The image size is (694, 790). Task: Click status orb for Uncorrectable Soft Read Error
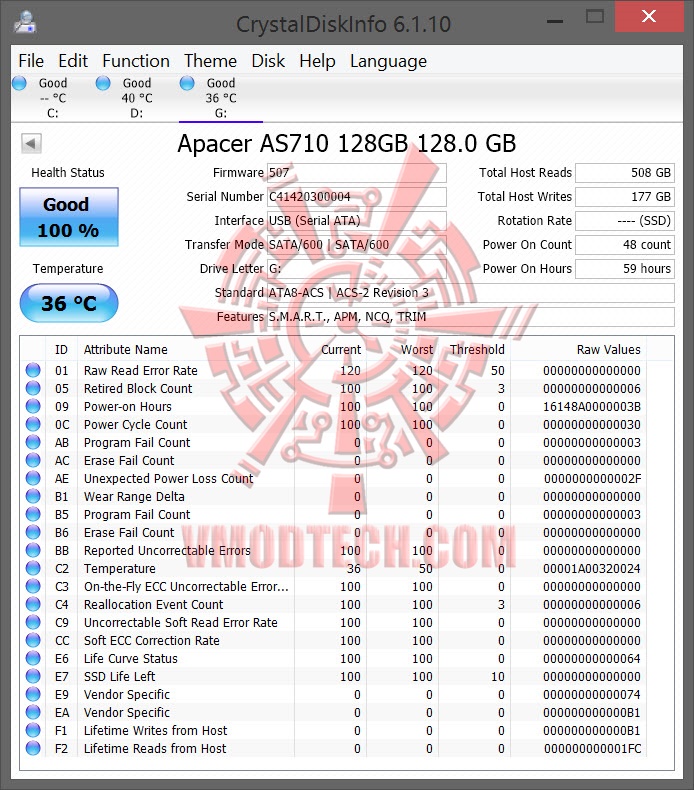(33, 622)
